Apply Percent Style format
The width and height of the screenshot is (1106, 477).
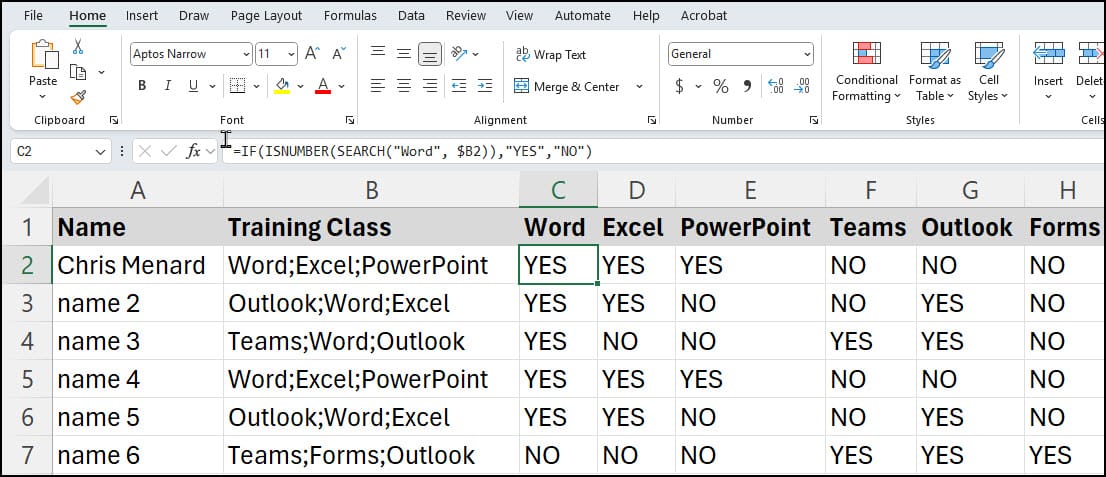point(721,86)
